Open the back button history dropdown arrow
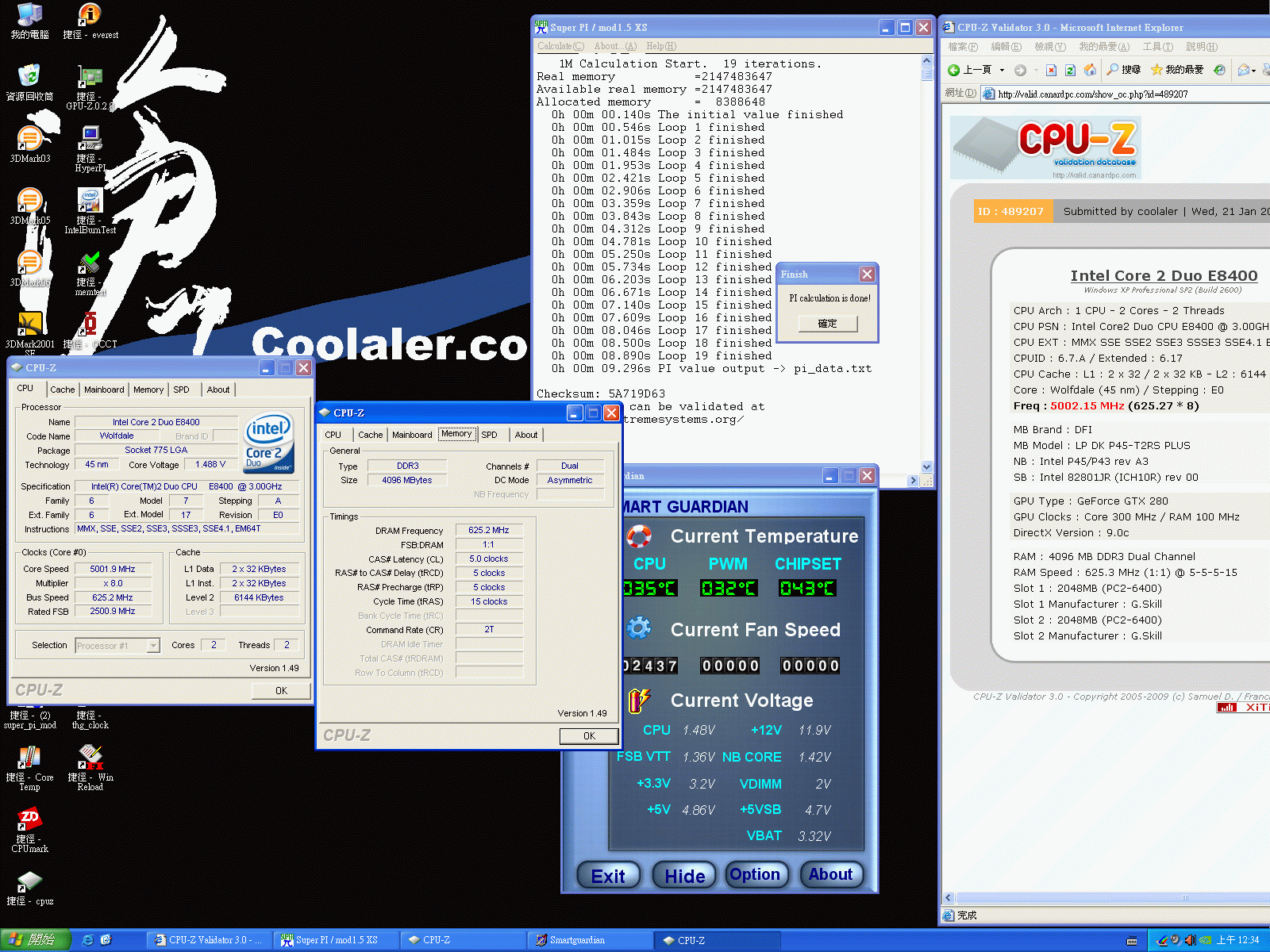 1002,70
